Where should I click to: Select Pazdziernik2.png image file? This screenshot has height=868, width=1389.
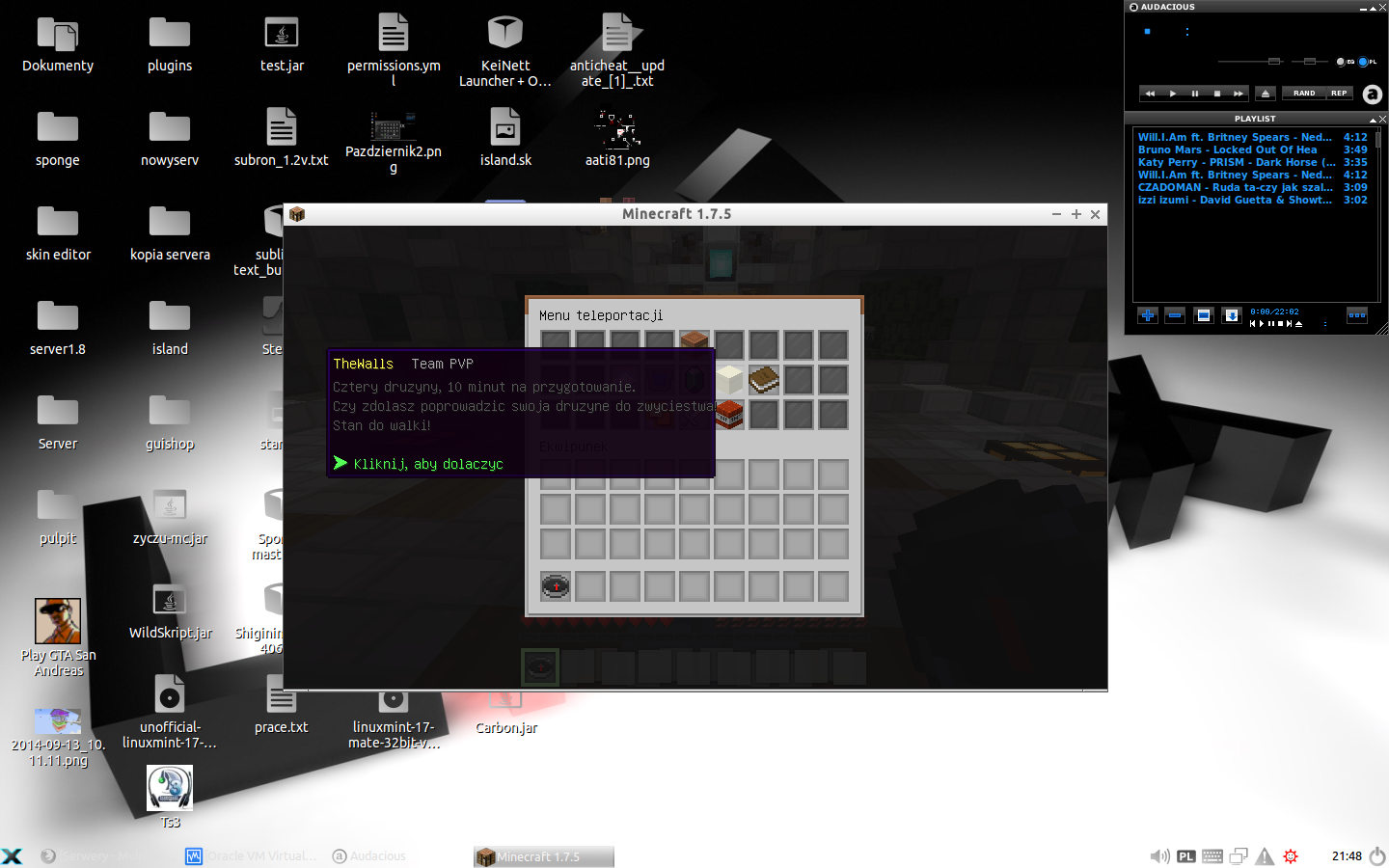click(x=394, y=143)
